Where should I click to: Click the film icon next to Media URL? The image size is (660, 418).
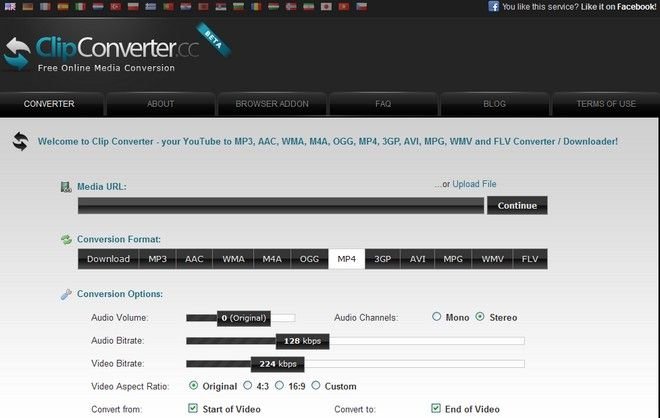[x=66, y=187]
